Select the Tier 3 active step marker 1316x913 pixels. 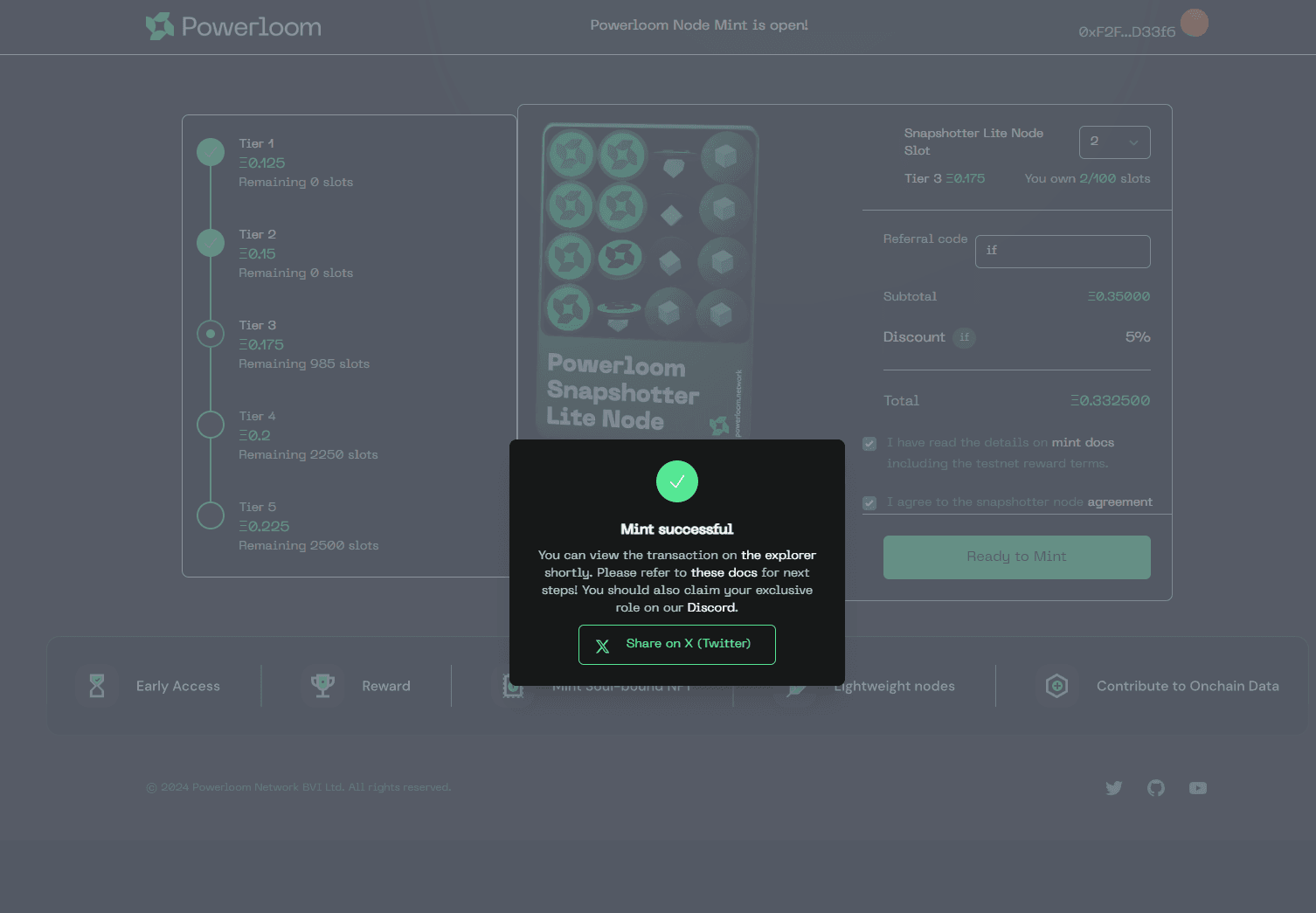coord(211,334)
